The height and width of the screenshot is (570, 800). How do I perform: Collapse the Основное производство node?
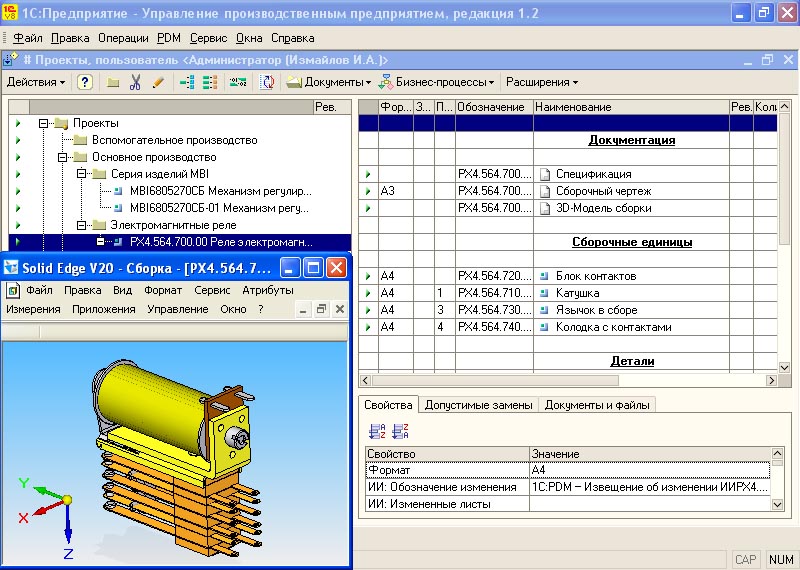coord(62,157)
